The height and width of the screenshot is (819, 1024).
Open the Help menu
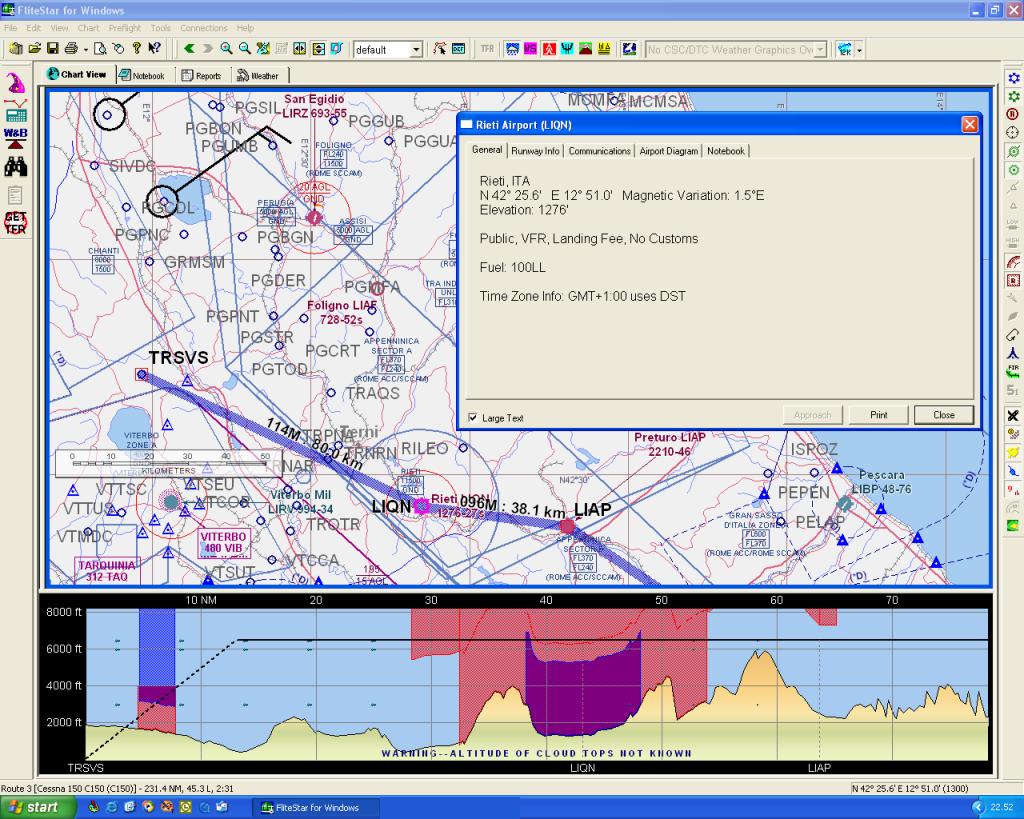click(245, 28)
